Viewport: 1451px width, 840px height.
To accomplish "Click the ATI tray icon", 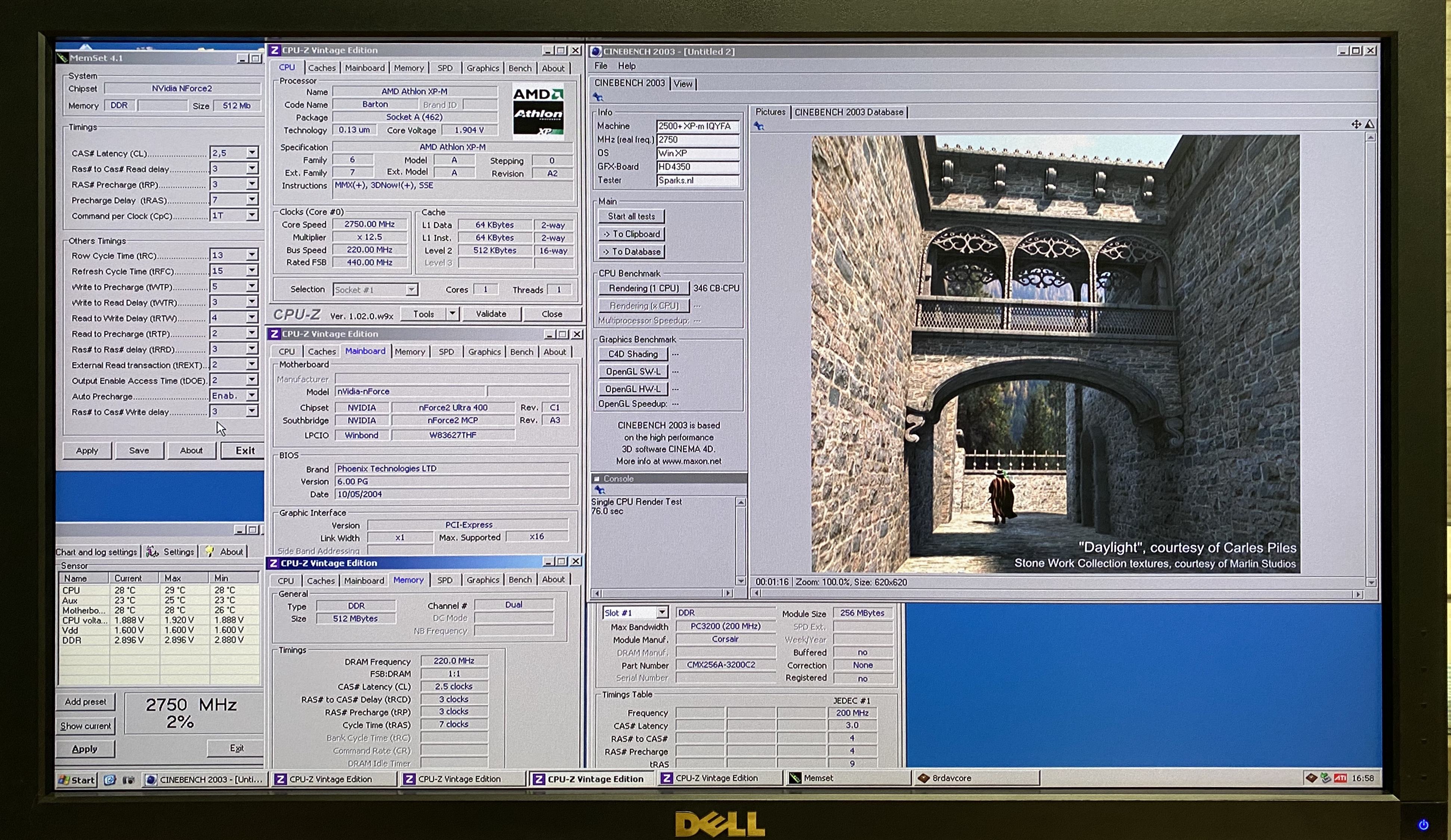I will pos(1340,778).
